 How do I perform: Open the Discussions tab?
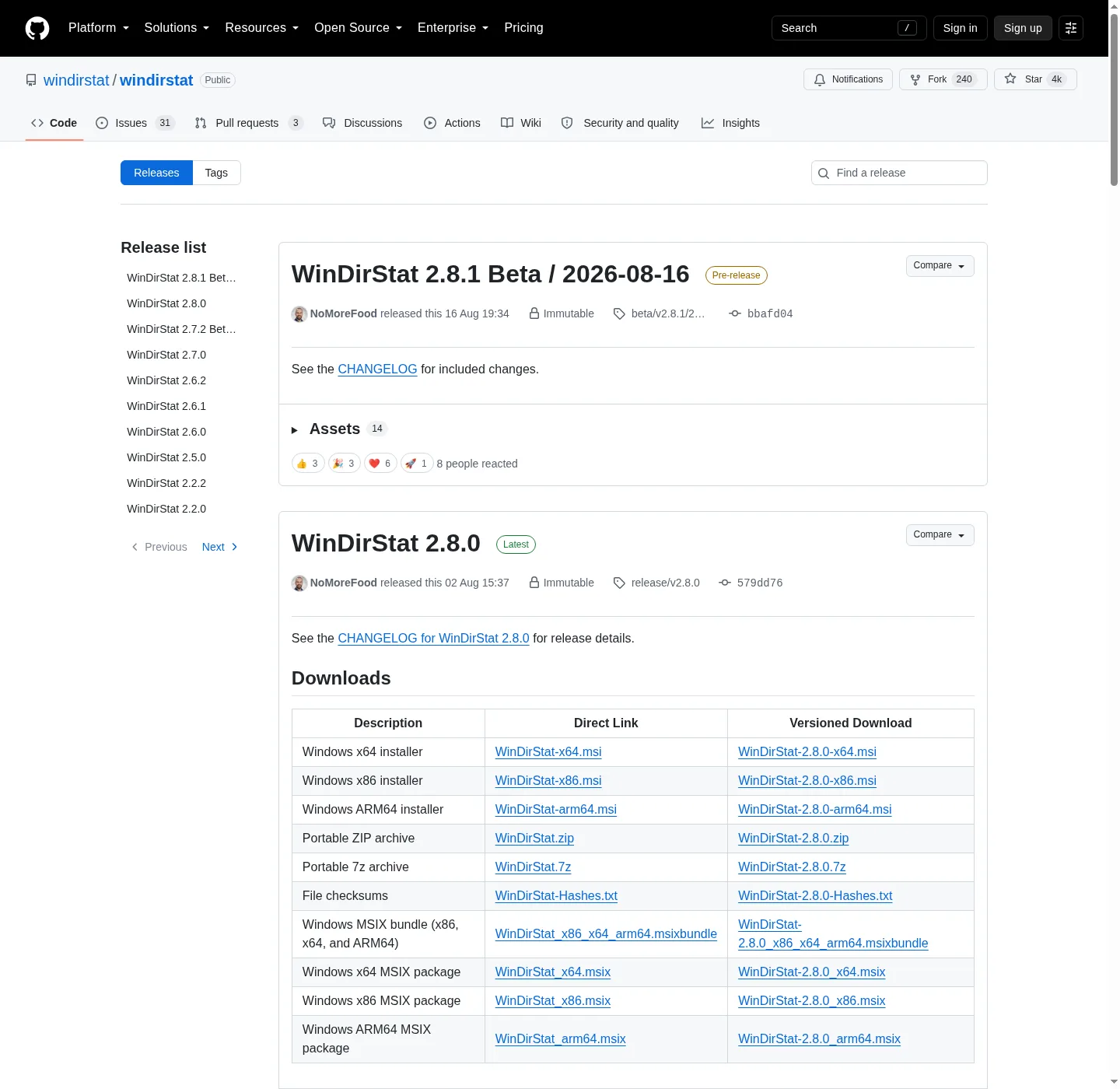[362, 123]
